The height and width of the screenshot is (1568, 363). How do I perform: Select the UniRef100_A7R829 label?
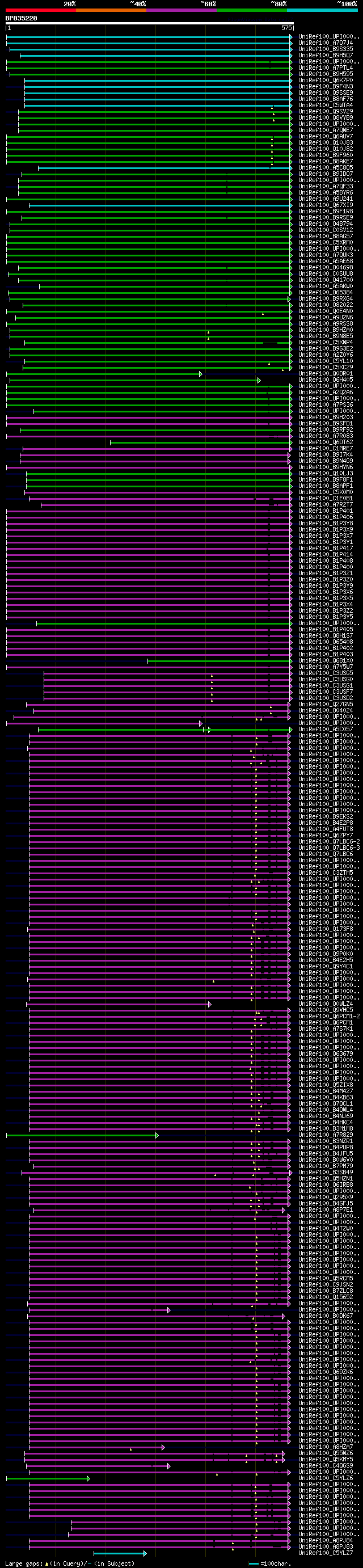tap(325, 1135)
